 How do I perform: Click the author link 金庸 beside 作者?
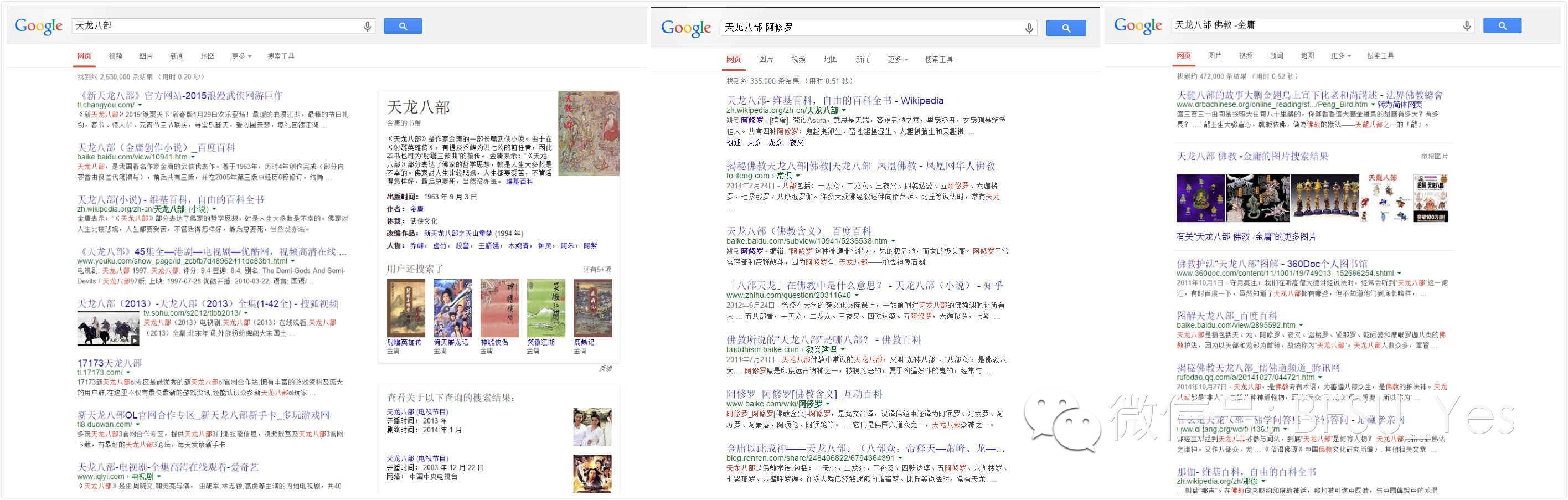click(x=416, y=209)
